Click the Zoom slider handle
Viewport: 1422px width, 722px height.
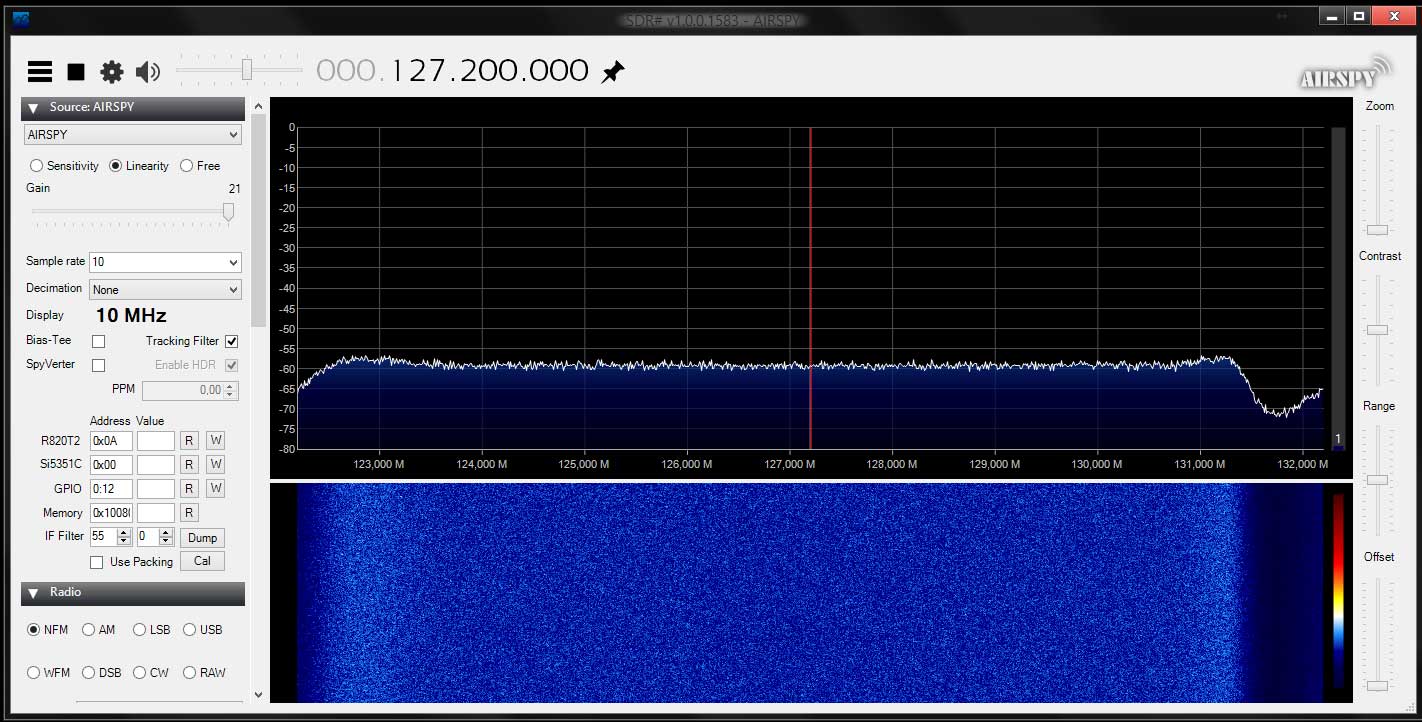click(x=1378, y=229)
